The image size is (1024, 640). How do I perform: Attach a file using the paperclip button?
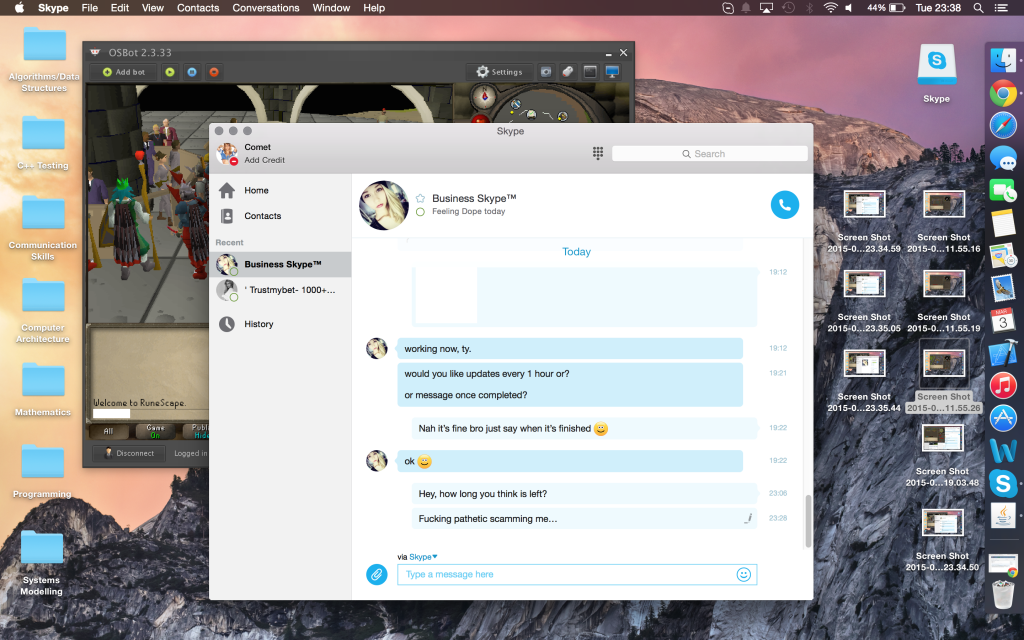tap(377, 575)
